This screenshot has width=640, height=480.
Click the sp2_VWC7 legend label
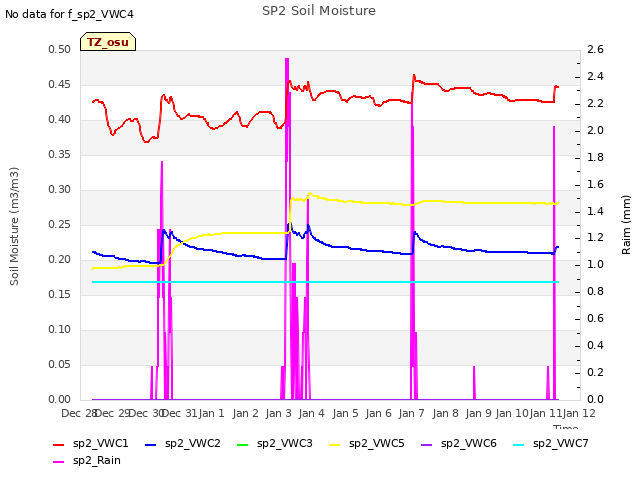pos(560,443)
